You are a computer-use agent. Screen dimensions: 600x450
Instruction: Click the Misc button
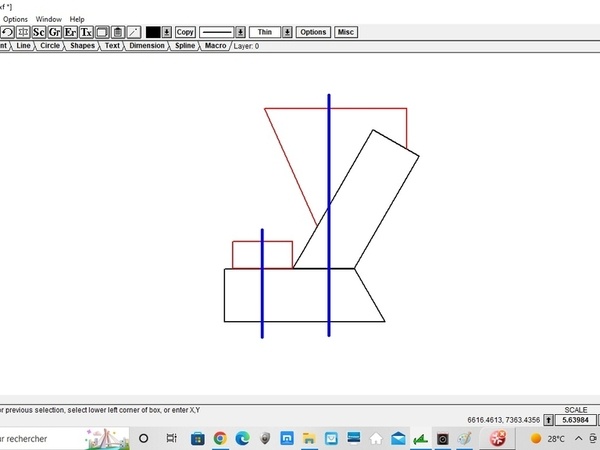point(345,32)
